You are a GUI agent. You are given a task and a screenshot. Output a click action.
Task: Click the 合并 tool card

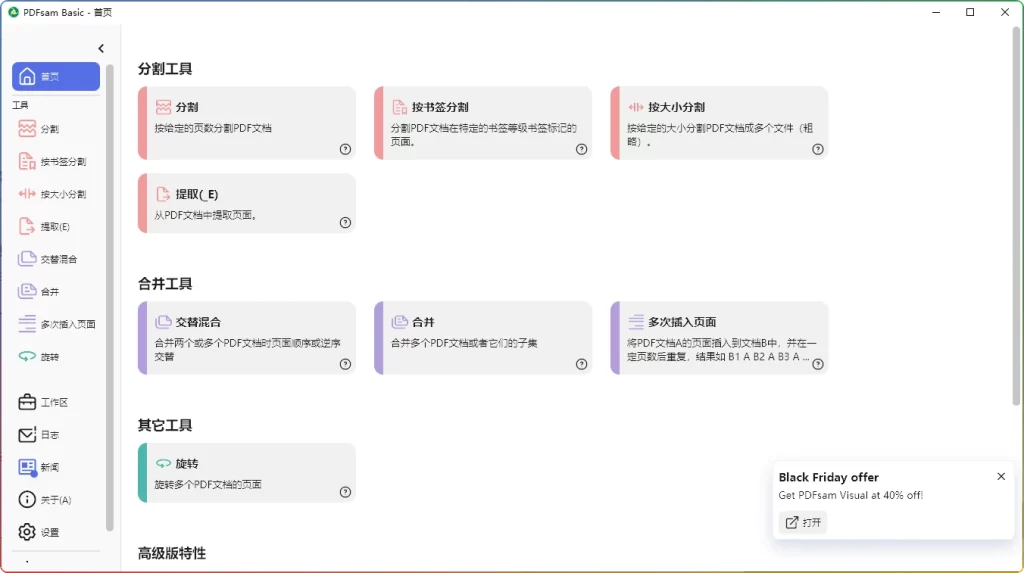point(483,338)
